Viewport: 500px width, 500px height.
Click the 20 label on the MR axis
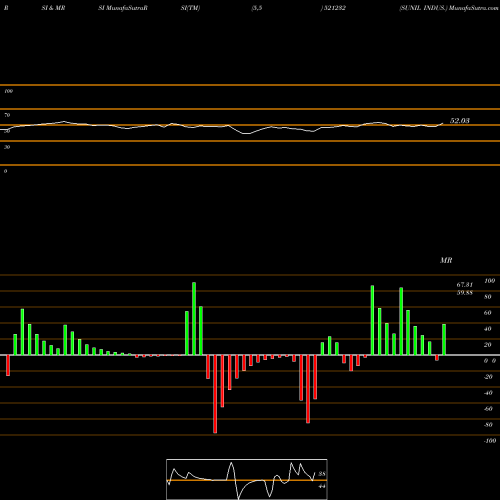coord(488,345)
